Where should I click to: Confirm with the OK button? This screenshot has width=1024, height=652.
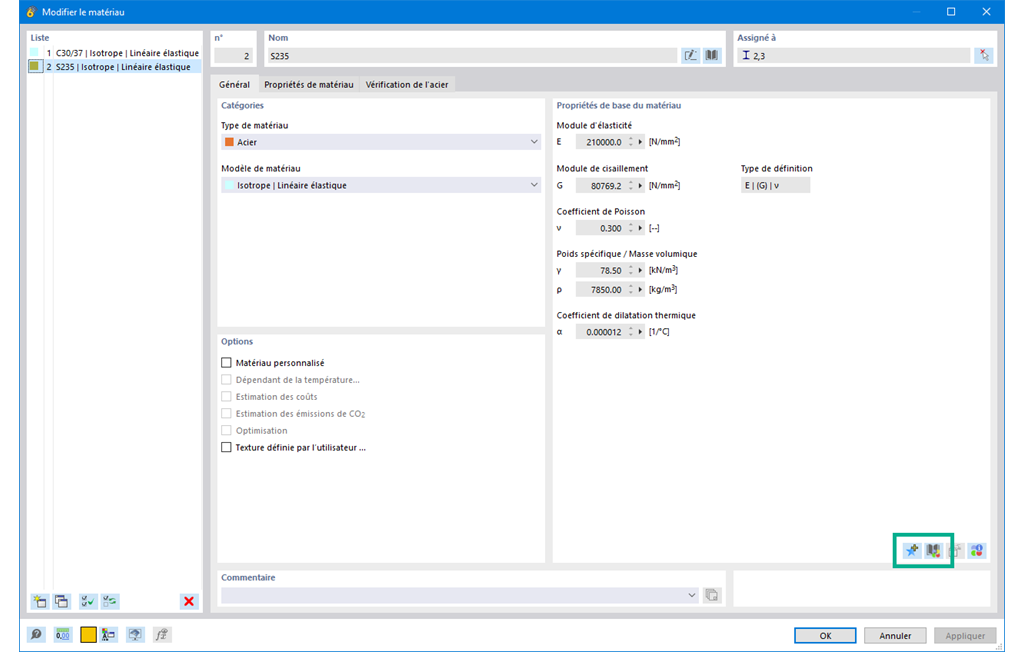pos(825,636)
